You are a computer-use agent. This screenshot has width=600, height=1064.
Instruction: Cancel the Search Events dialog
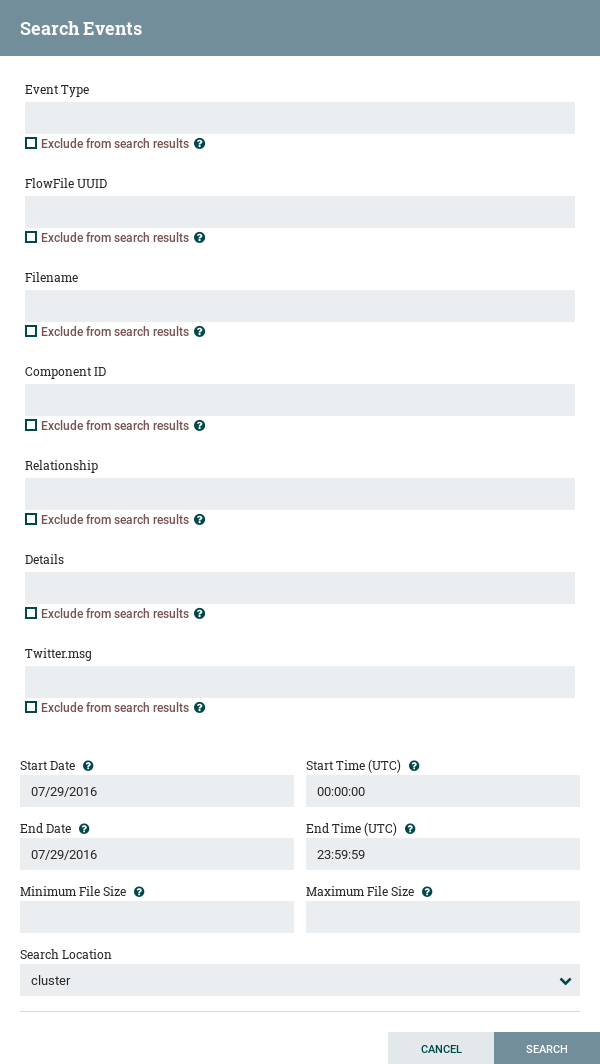441,1049
